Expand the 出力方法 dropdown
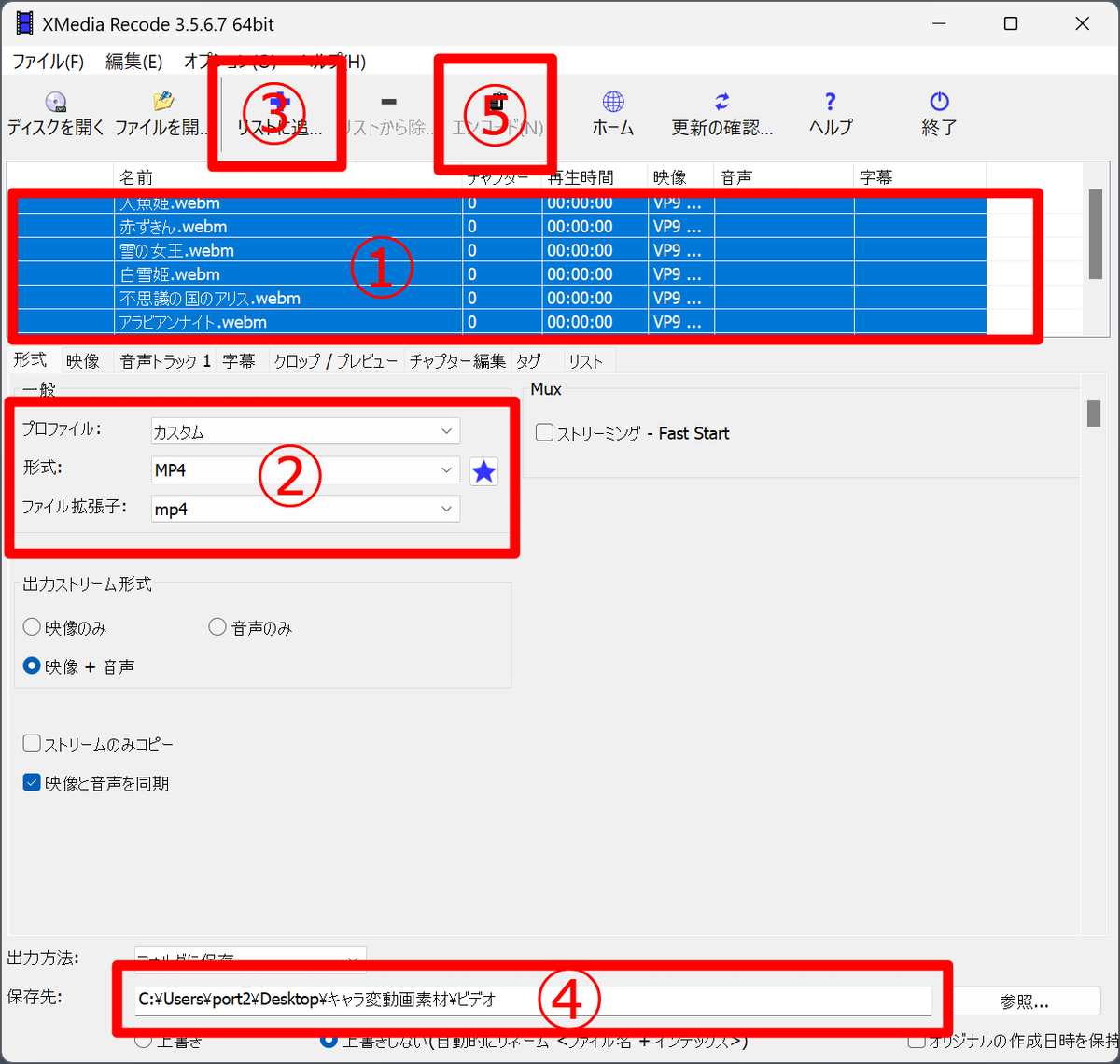The width and height of the screenshot is (1120, 1064). click(x=250, y=959)
